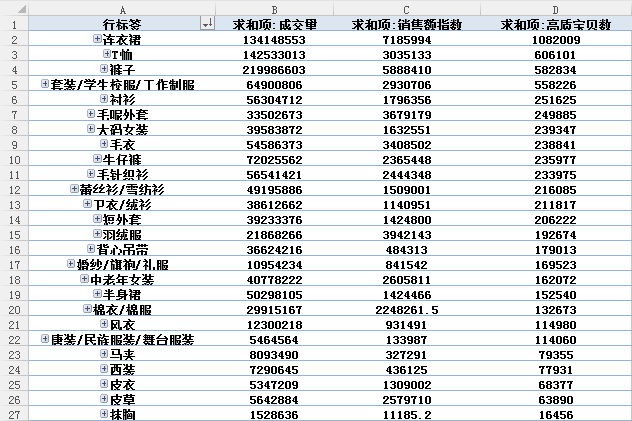The image size is (632, 421).
Task: Expand the 牛仔裤 item
Action: tap(97, 159)
